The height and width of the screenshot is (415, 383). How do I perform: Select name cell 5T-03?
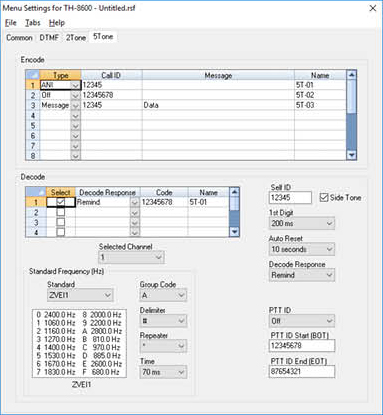[320, 105]
